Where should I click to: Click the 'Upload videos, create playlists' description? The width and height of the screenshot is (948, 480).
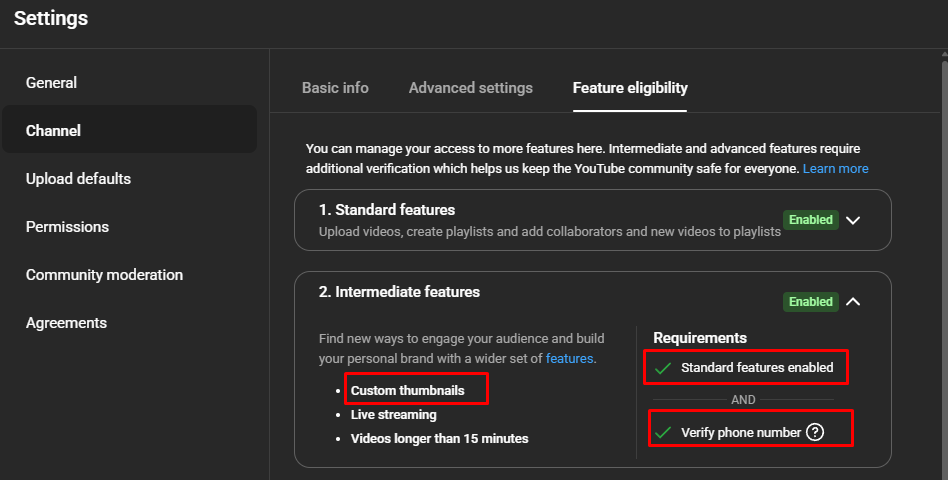[550, 232]
